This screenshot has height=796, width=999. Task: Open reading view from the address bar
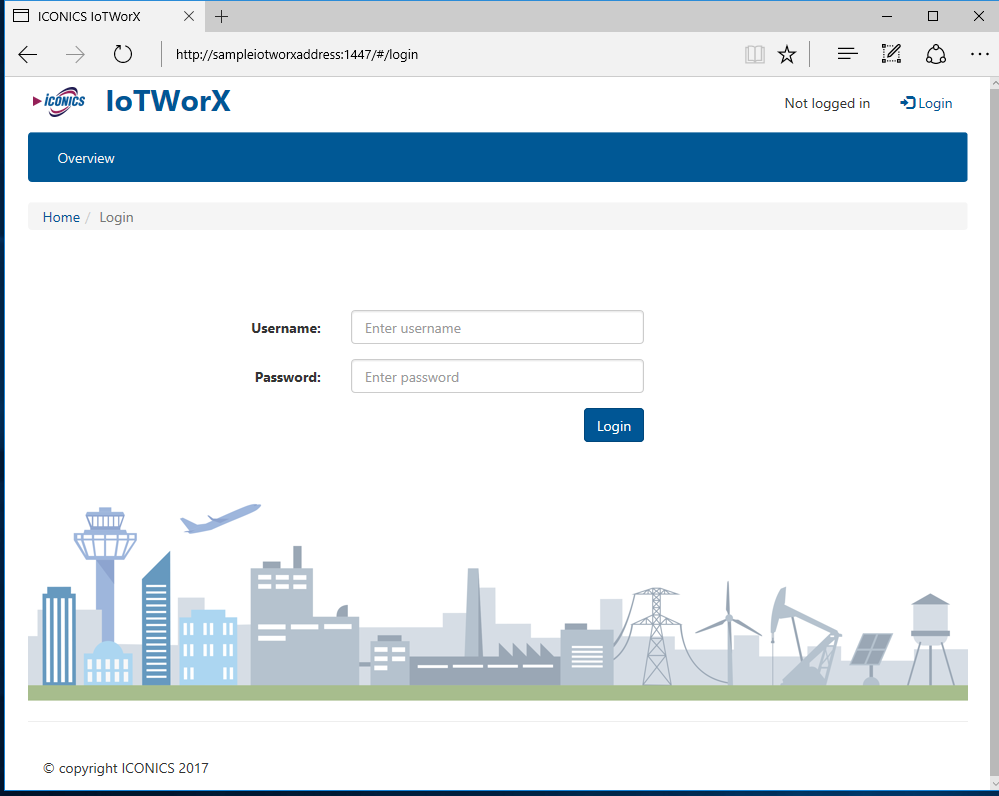click(754, 54)
